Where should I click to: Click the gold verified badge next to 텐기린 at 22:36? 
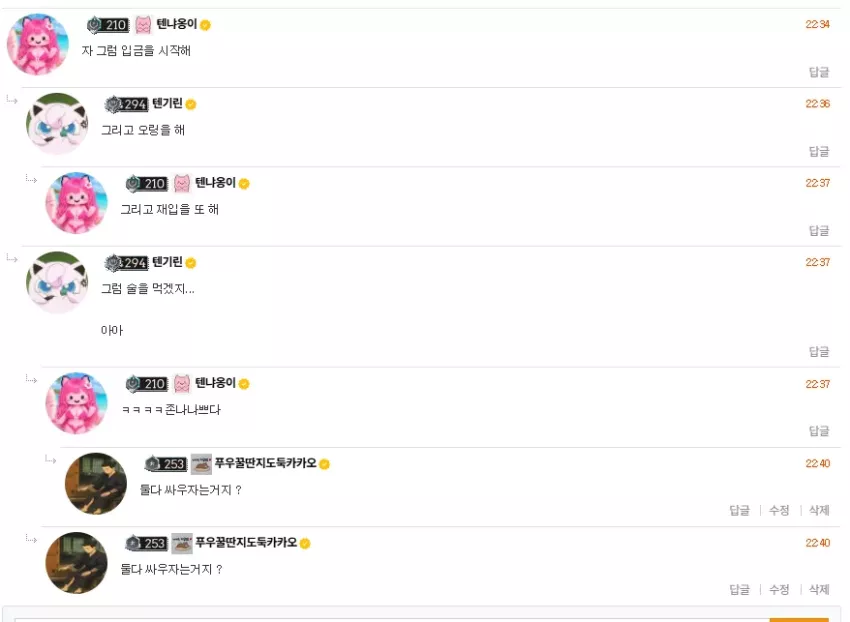click(x=191, y=104)
